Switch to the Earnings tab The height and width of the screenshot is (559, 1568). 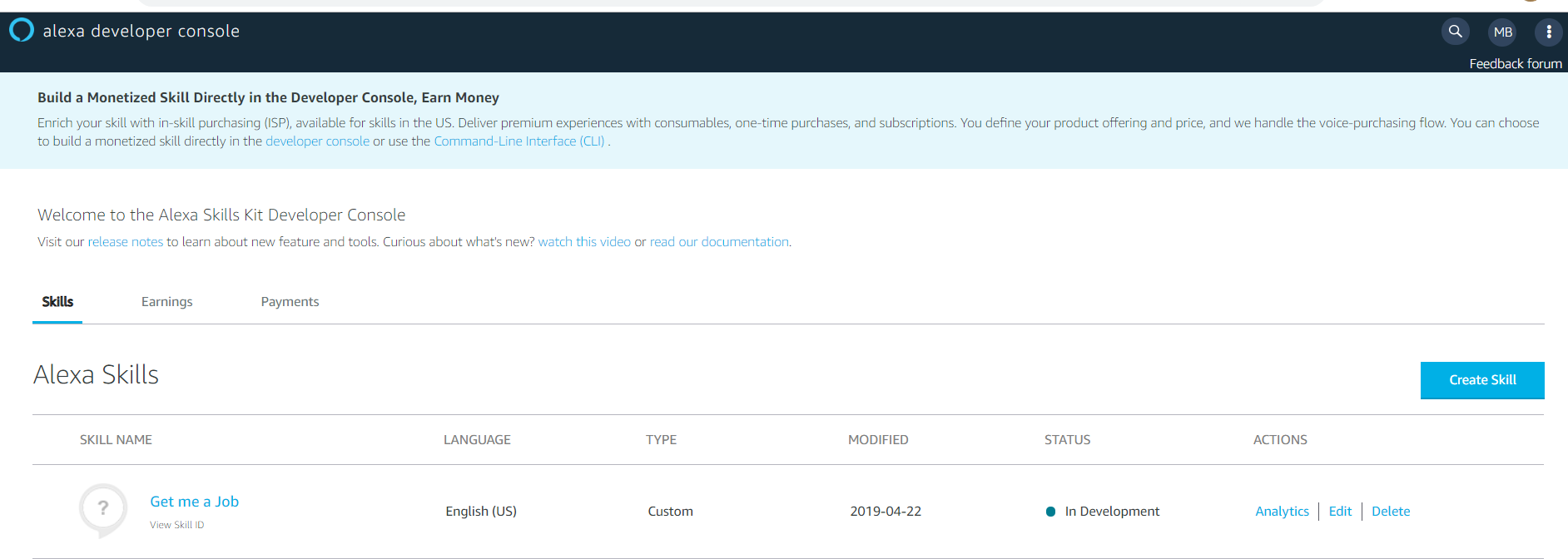point(167,302)
